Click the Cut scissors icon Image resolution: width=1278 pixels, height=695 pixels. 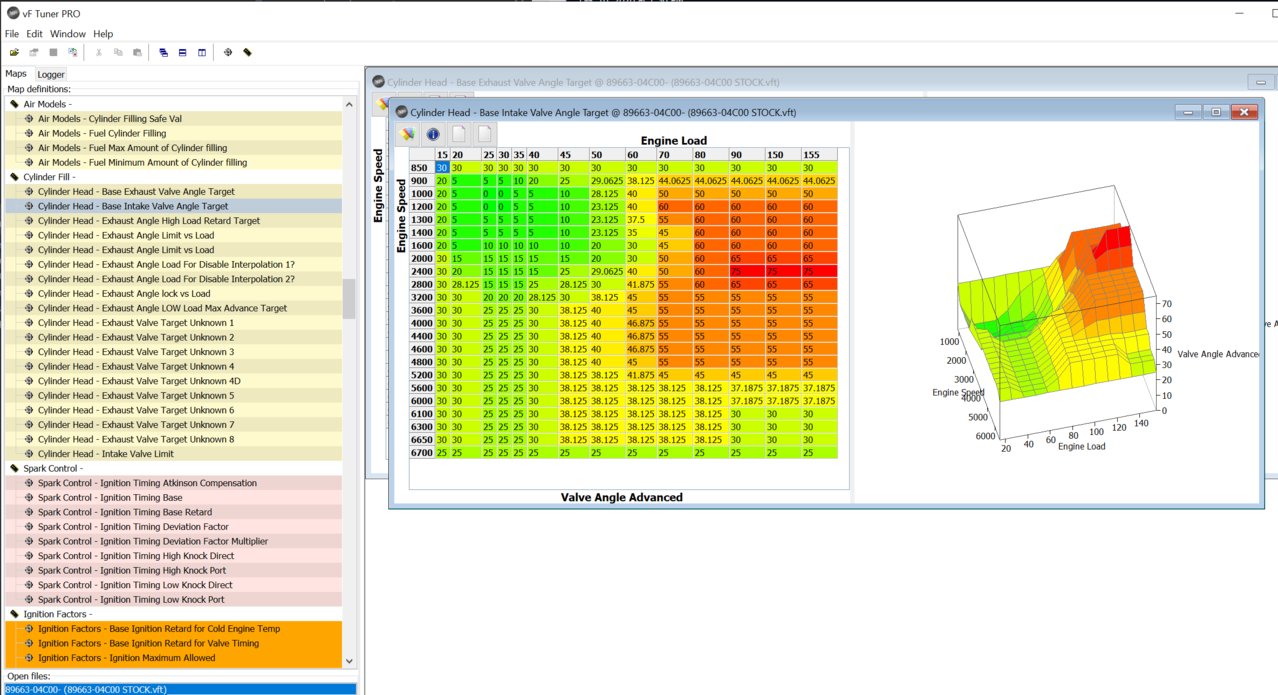(x=99, y=52)
